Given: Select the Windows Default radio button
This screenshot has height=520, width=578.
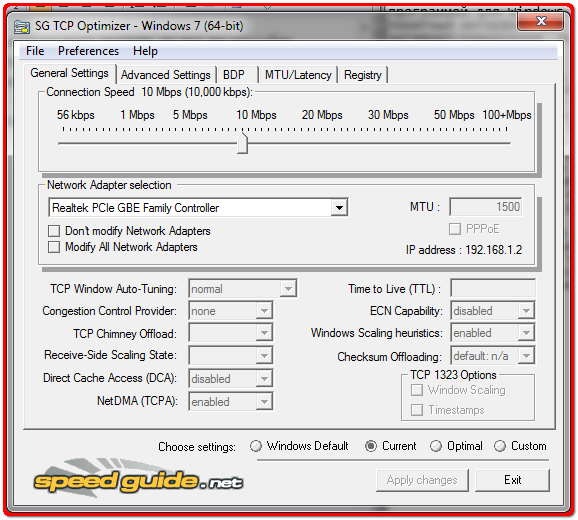Looking at the screenshot, I should coord(255,446).
